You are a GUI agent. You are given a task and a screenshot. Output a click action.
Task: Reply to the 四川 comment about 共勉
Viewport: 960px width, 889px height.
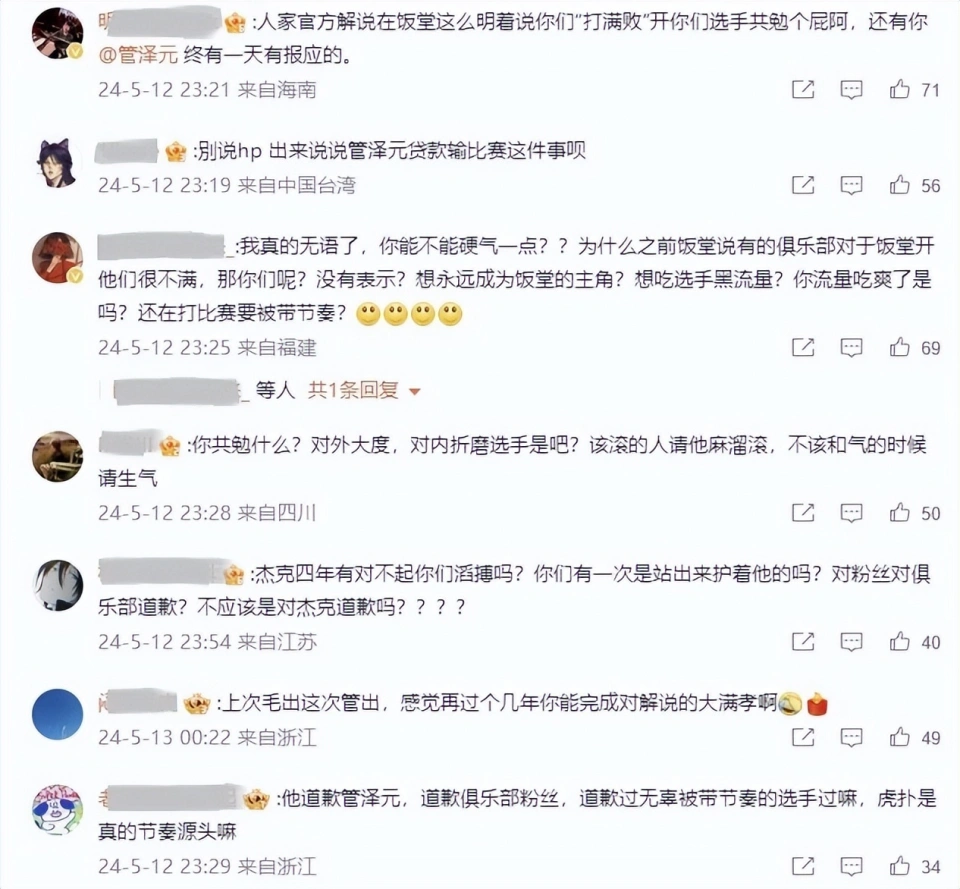[851, 512]
